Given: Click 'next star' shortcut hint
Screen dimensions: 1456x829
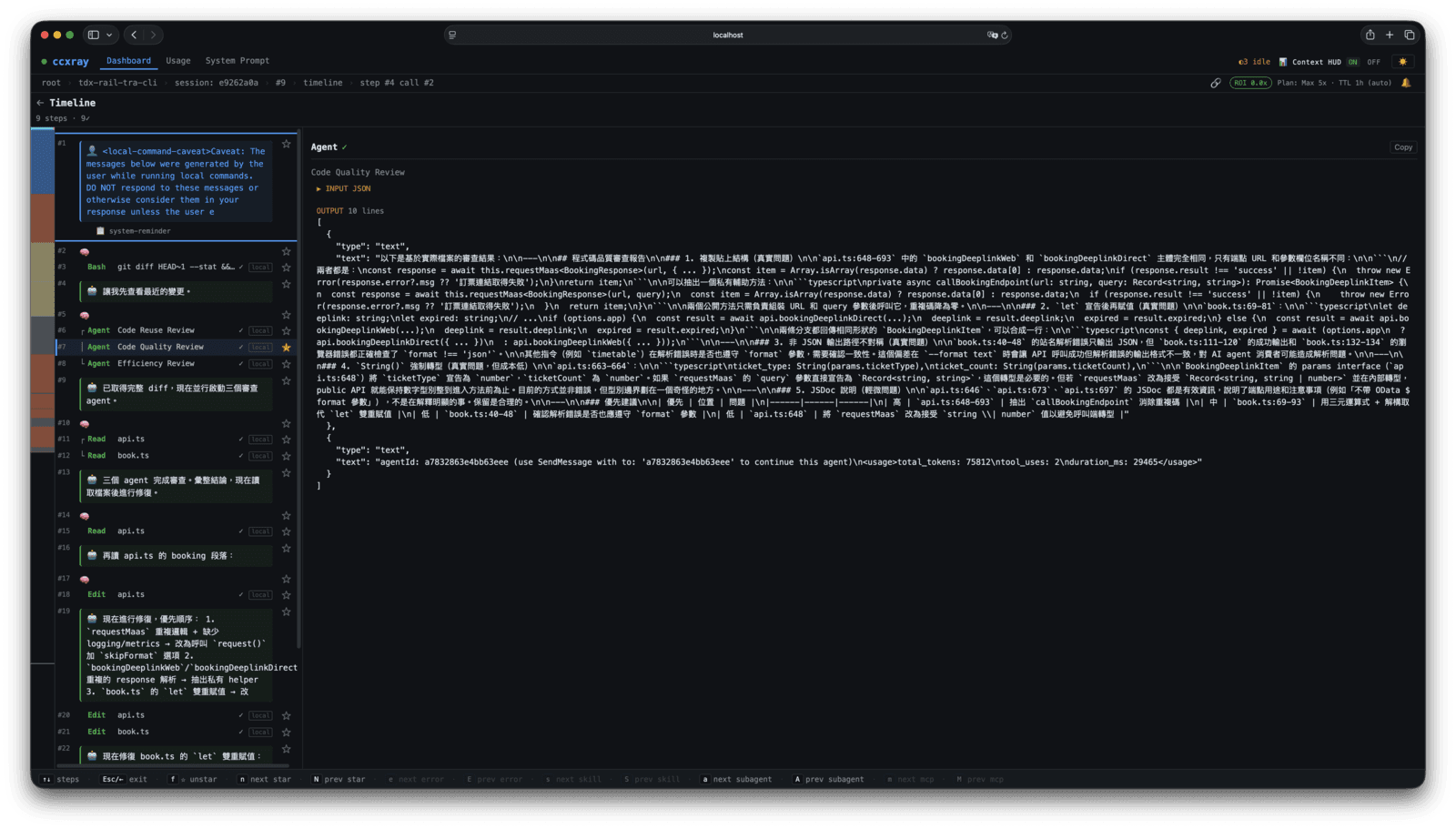Looking at the screenshot, I should coord(265,779).
